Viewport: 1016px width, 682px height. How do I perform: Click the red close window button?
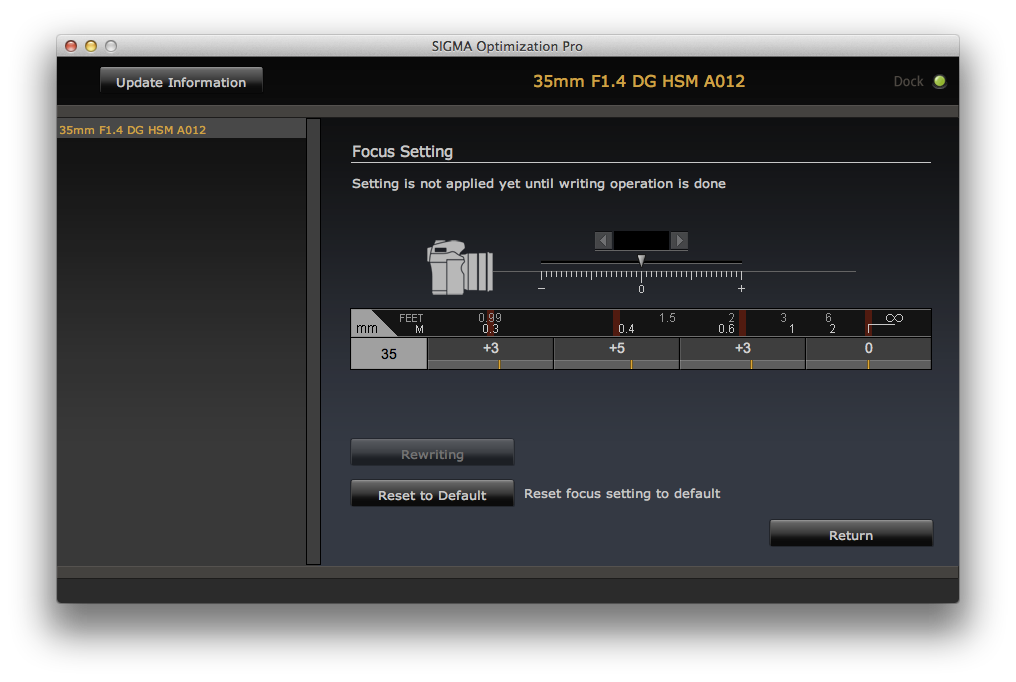[x=71, y=46]
